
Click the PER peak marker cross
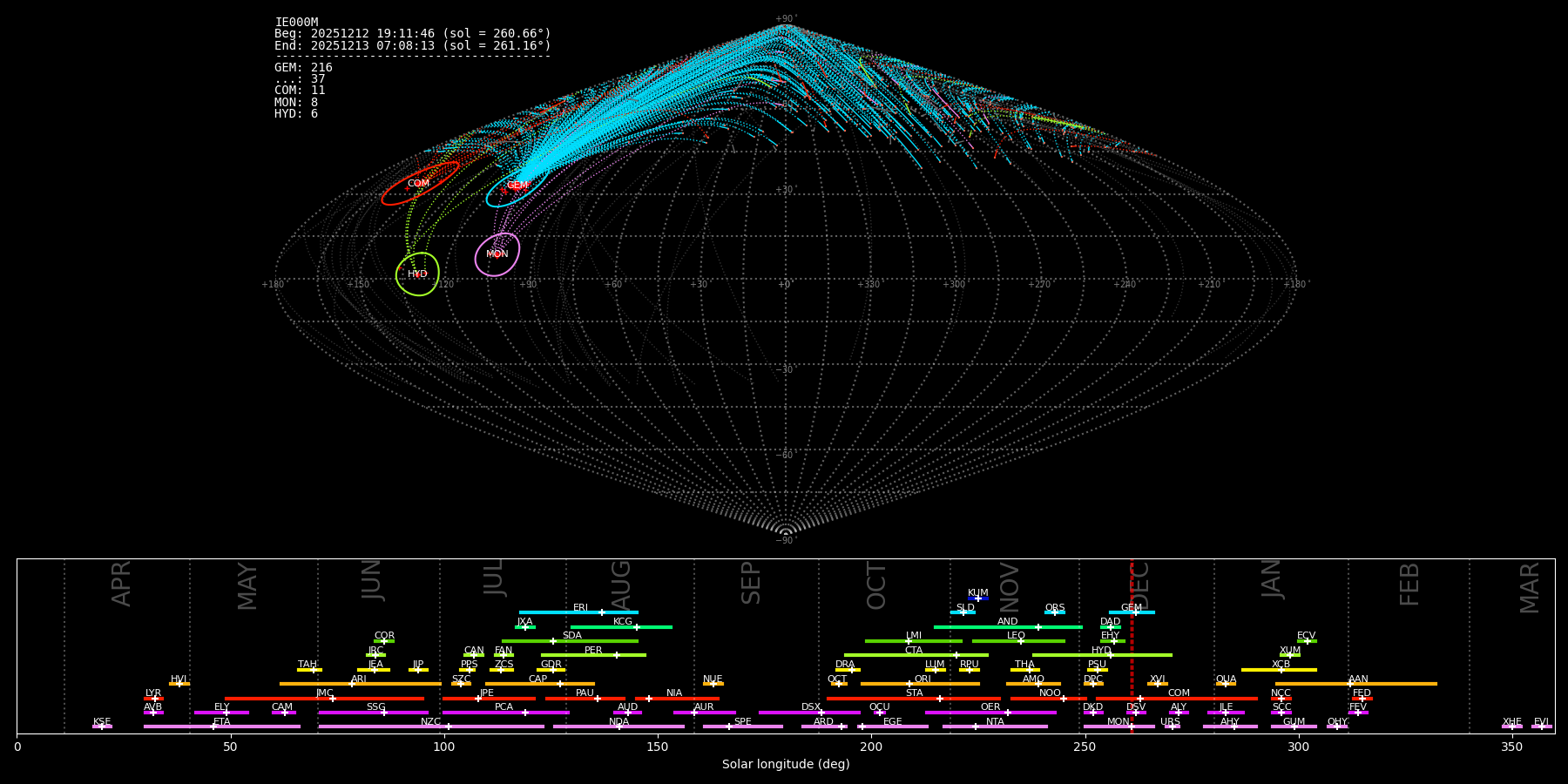coord(617,655)
